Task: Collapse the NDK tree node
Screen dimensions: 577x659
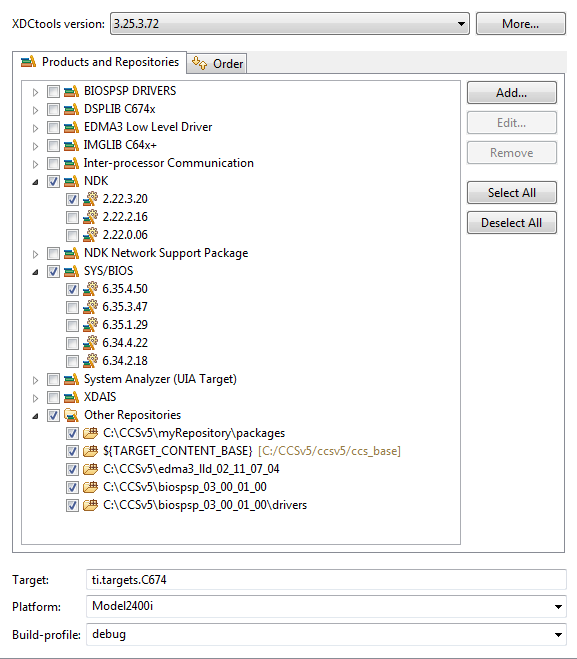Action: [36, 182]
